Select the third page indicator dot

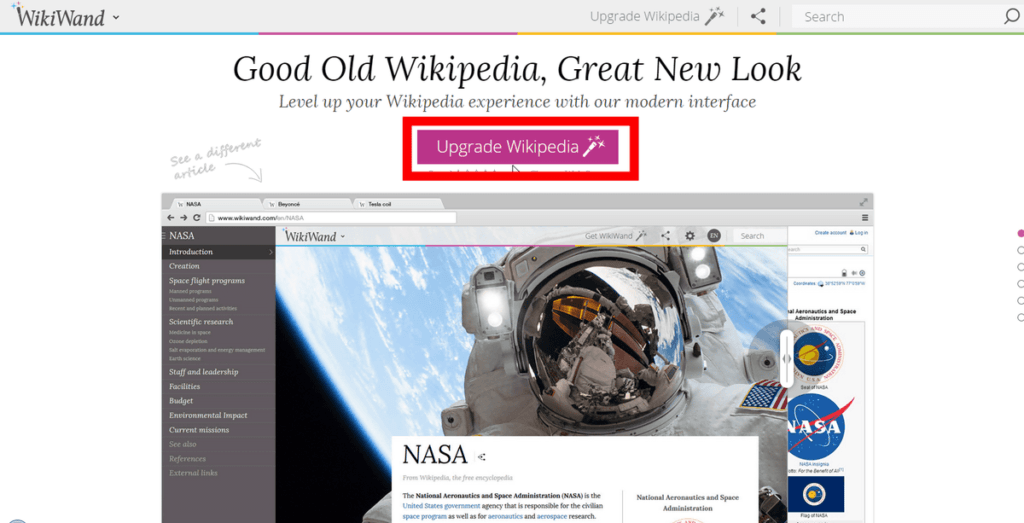(x=1020, y=267)
